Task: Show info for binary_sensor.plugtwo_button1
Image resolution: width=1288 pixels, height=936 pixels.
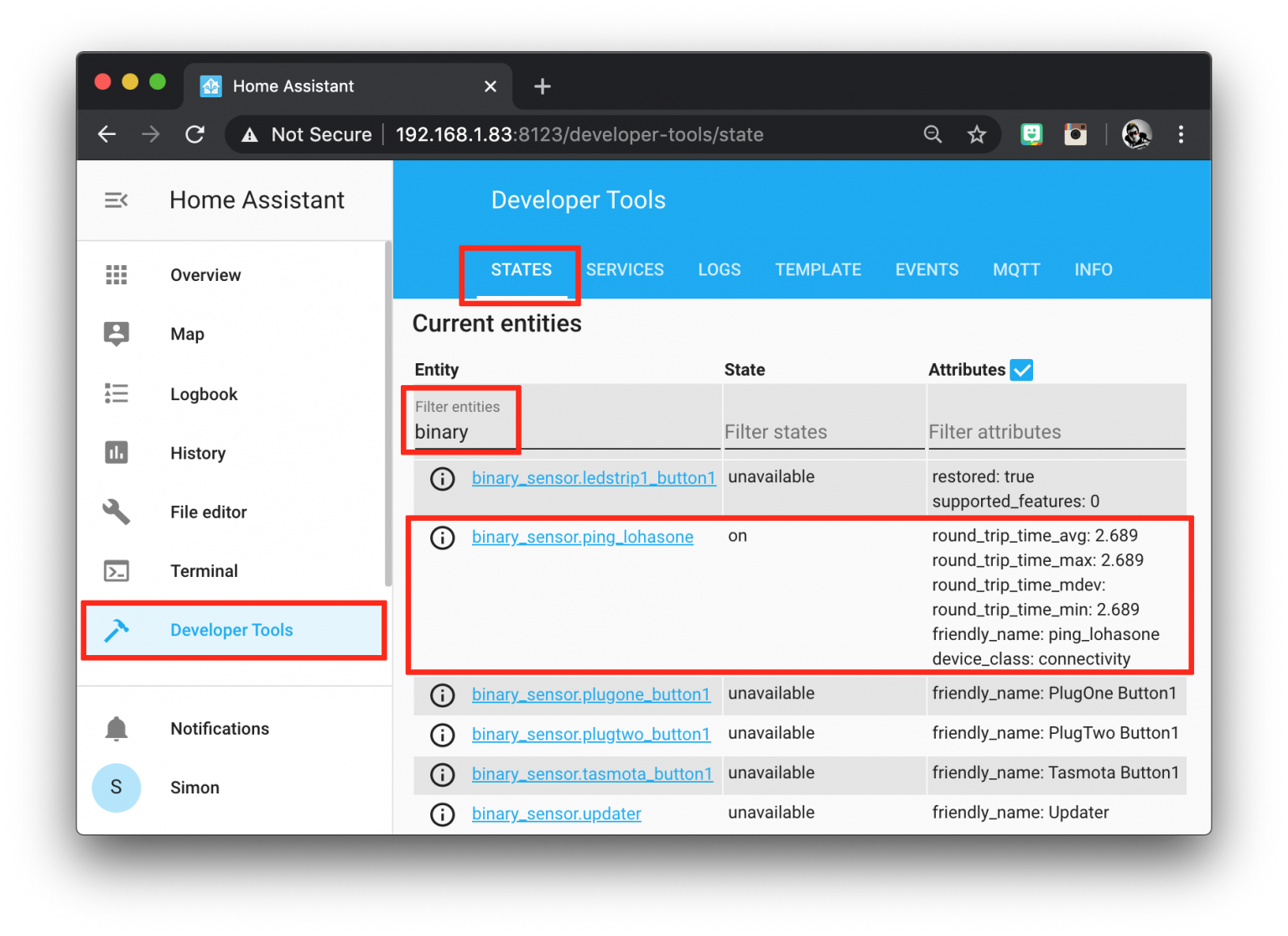Action: pyautogui.click(x=442, y=735)
